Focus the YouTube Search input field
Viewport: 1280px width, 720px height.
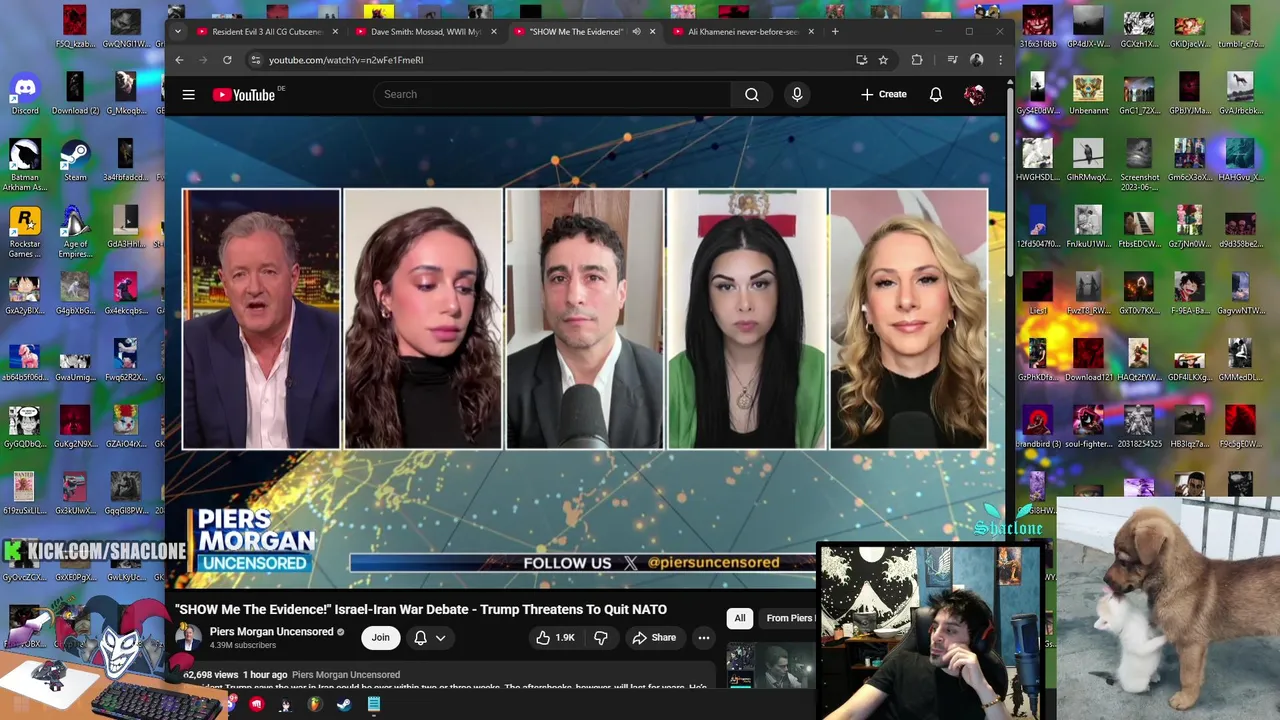tap(553, 94)
